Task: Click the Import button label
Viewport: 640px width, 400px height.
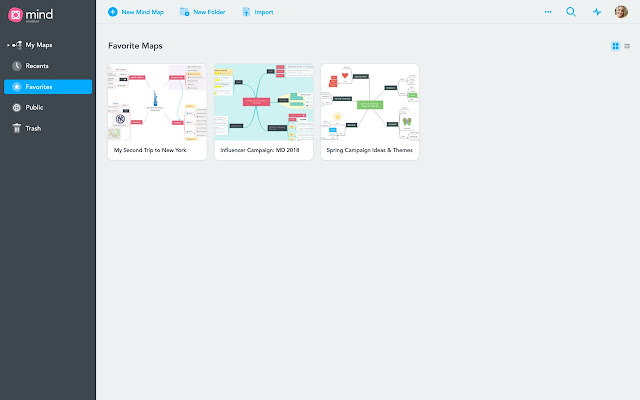Action: pos(264,12)
